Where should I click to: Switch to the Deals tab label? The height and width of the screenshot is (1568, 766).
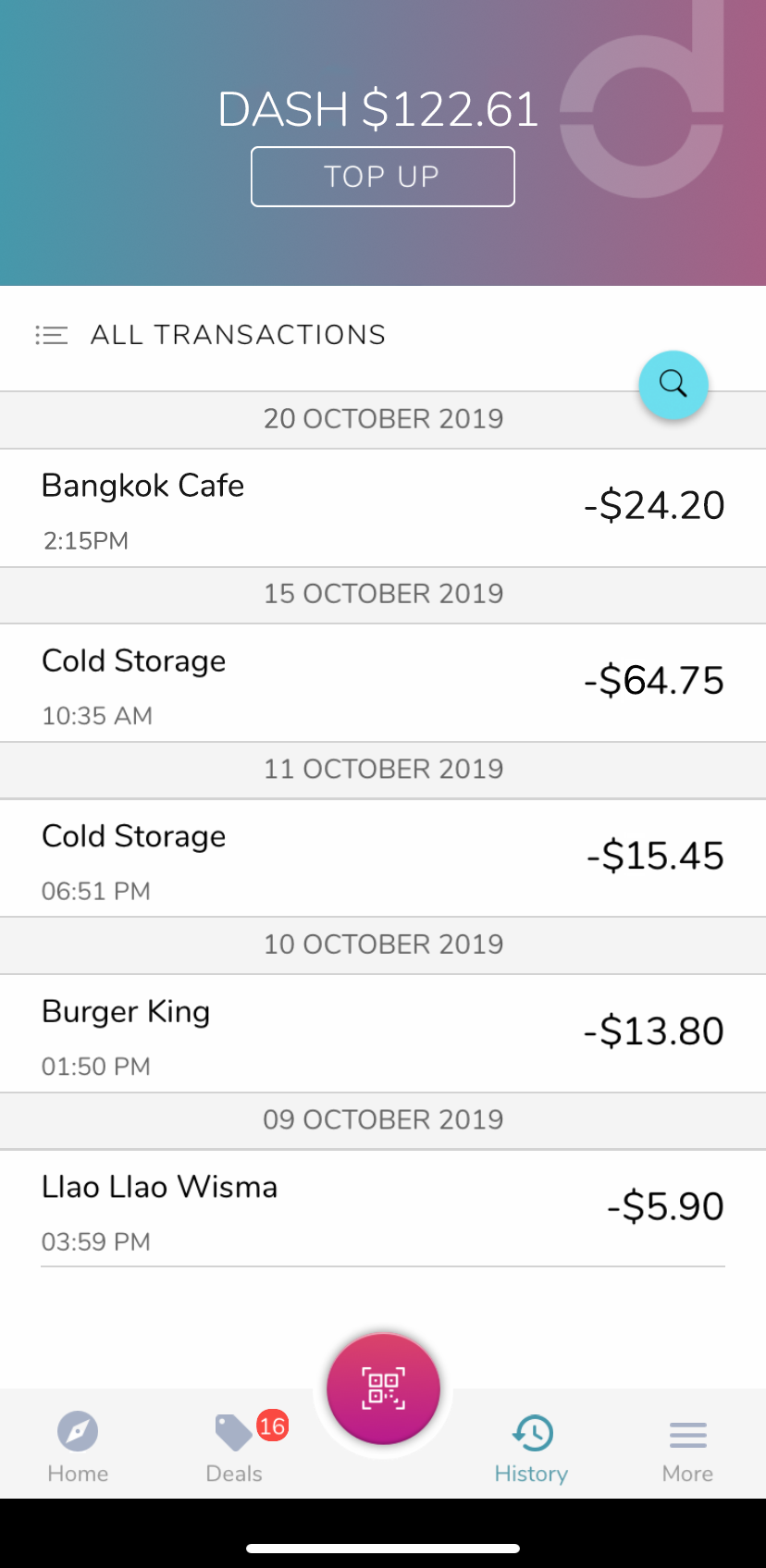(234, 1474)
